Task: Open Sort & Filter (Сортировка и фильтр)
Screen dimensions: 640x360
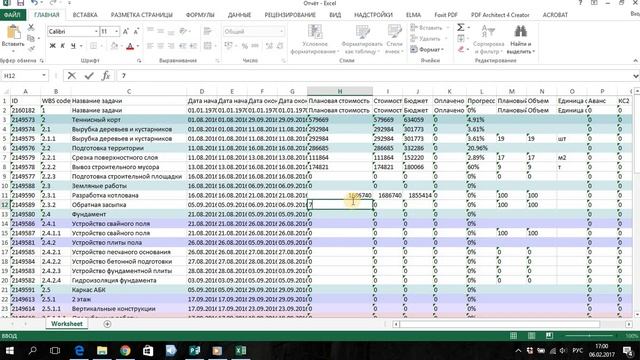Action: coord(488,40)
